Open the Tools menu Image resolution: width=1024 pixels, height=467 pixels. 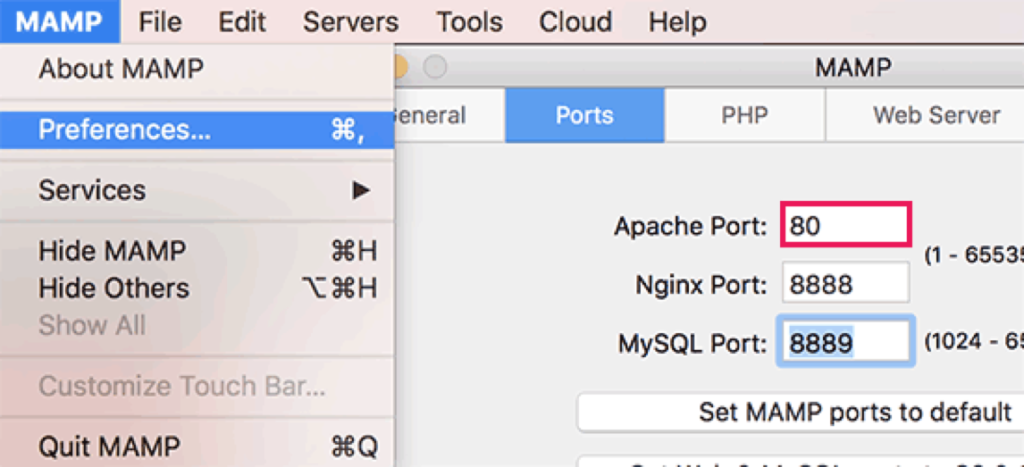click(x=470, y=22)
